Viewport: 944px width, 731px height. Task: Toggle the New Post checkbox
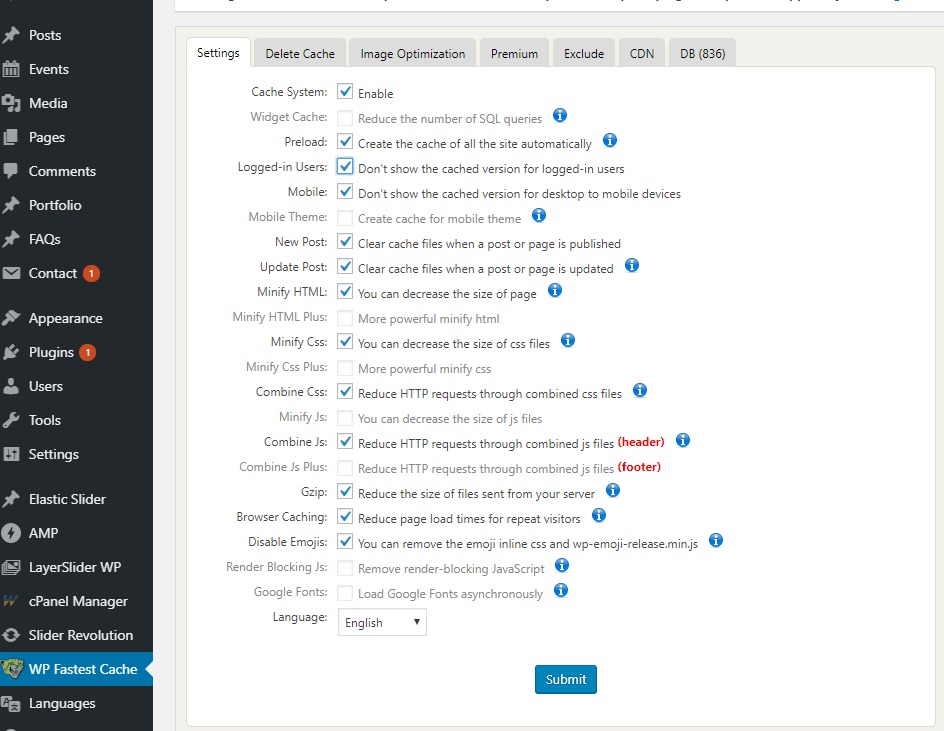click(x=345, y=241)
